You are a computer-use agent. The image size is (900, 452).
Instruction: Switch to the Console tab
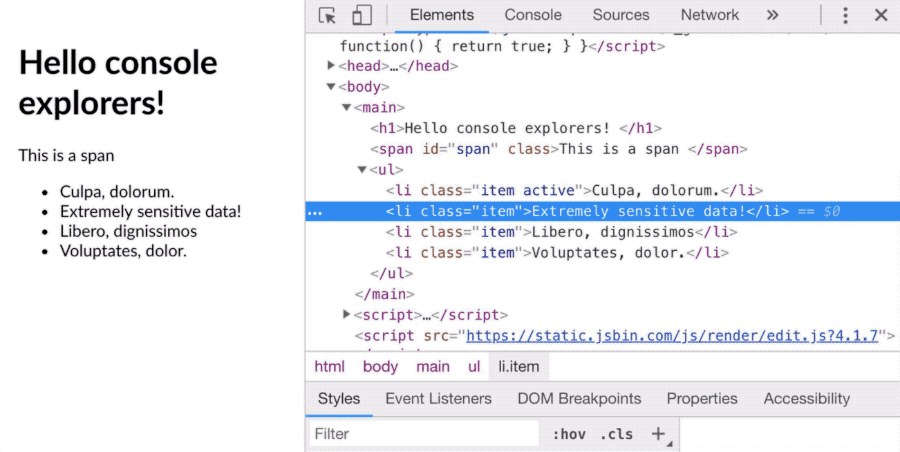[533, 15]
